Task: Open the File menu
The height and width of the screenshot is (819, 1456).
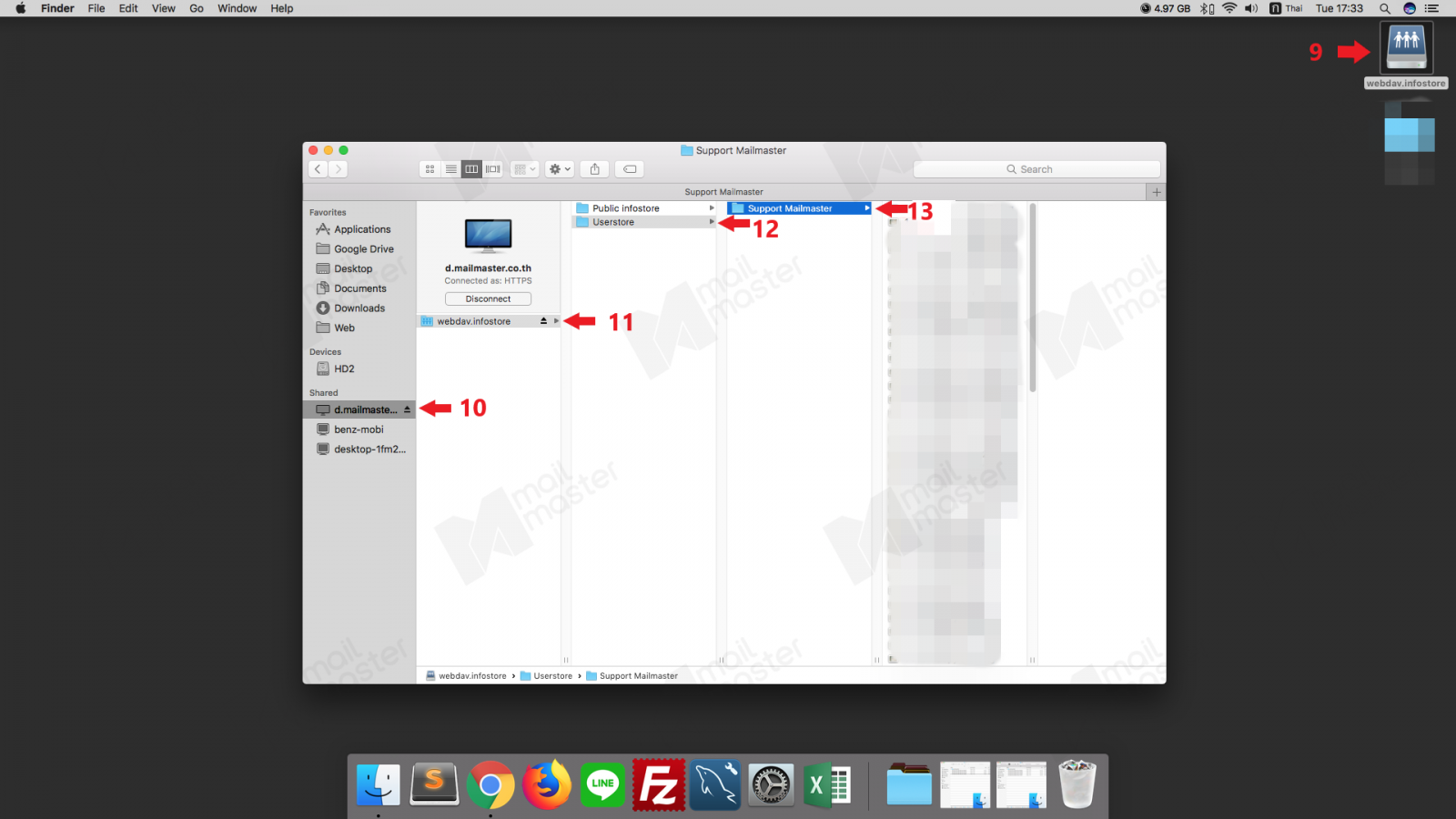Action: coord(96,8)
